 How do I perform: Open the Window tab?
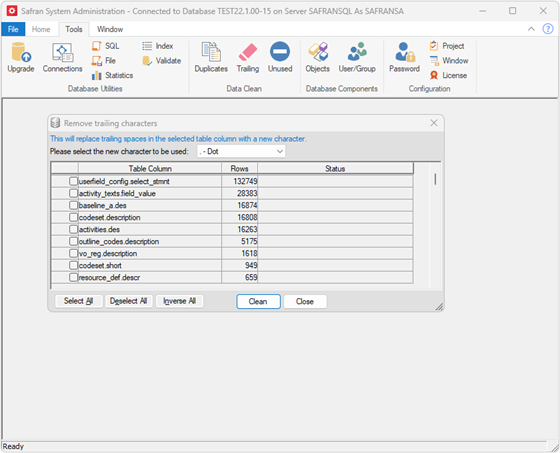click(x=110, y=29)
